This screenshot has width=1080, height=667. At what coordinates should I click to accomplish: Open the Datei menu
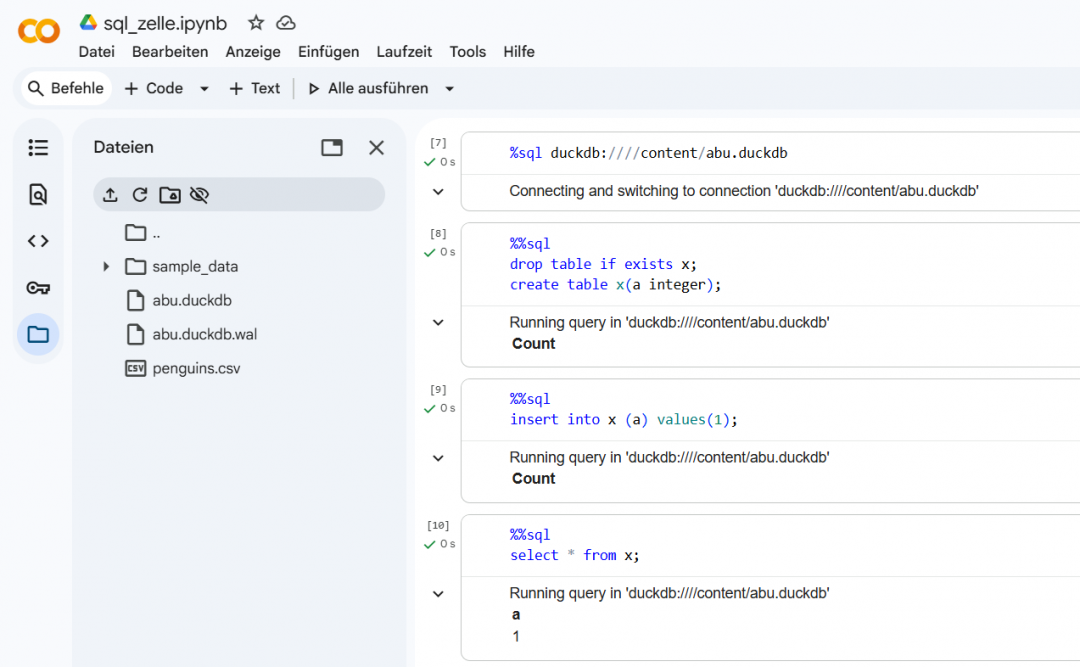pyautogui.click(x=96, y=51)
